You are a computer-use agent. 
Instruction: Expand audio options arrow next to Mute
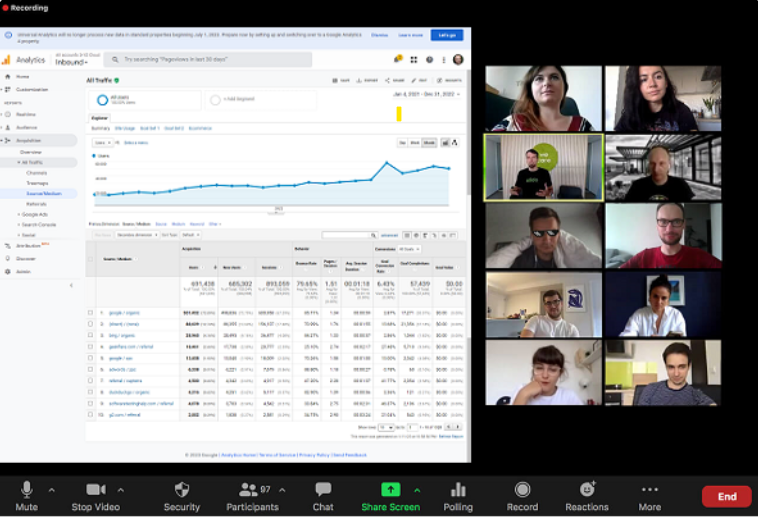pos(52,490)
